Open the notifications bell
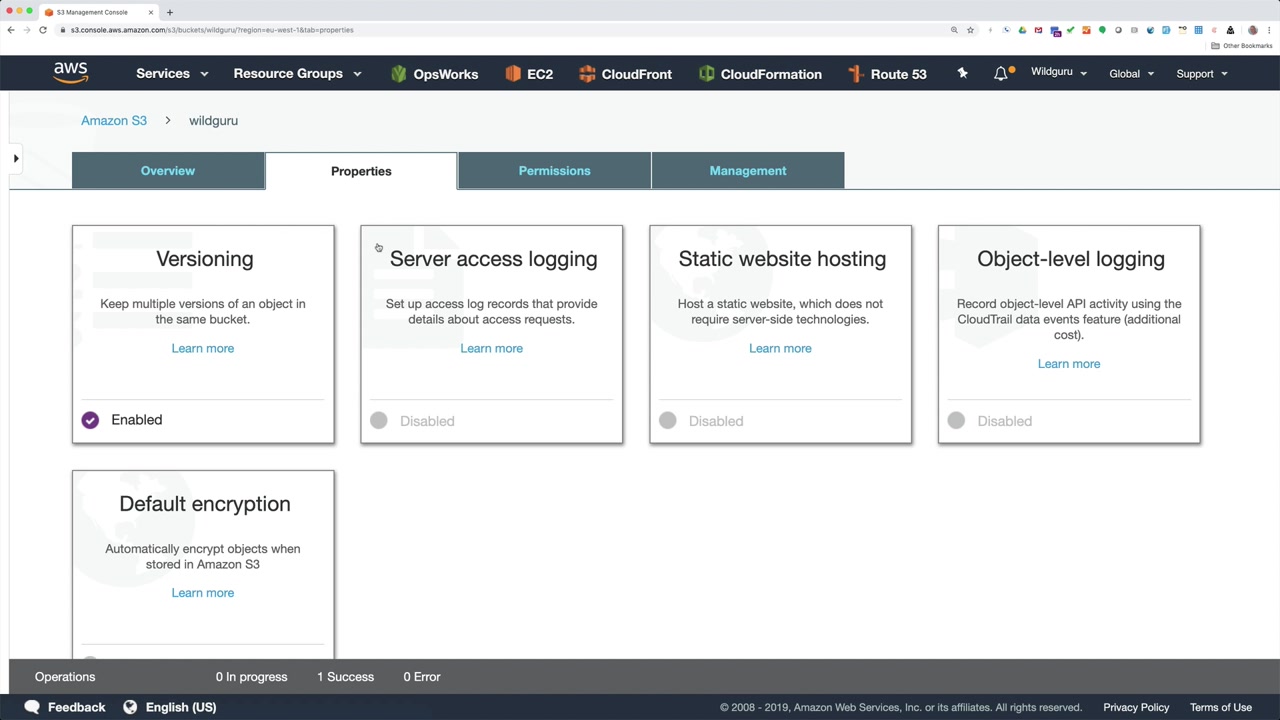 1001,73
